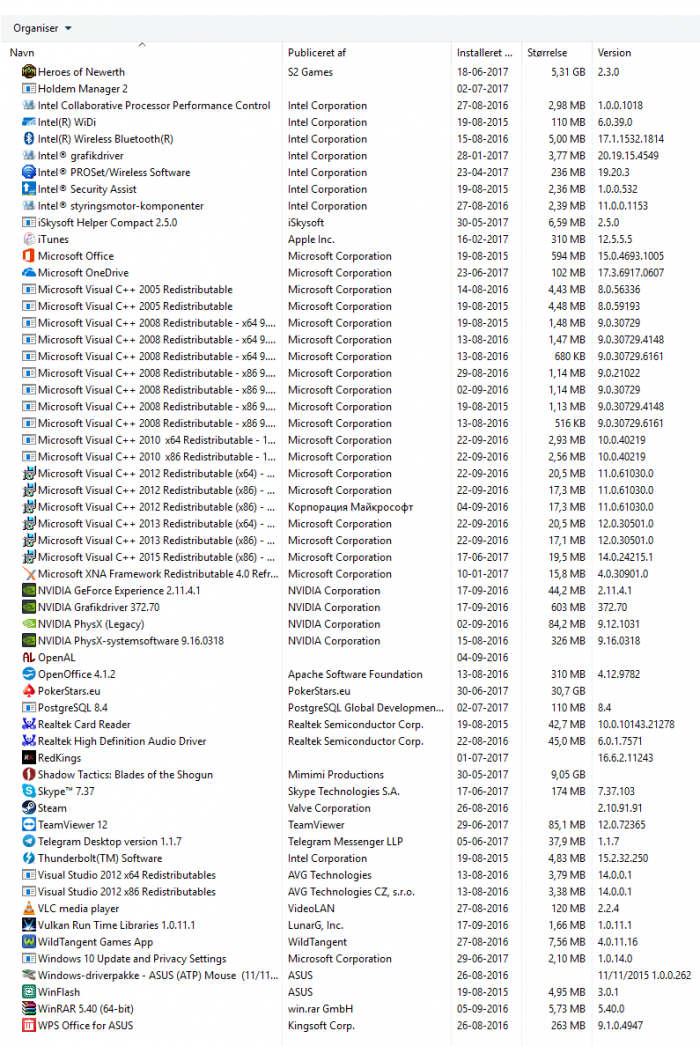700x1046 pixels.
Task: Click the Thunderbolt(TM) Software icon
Action: click(29, 858)
